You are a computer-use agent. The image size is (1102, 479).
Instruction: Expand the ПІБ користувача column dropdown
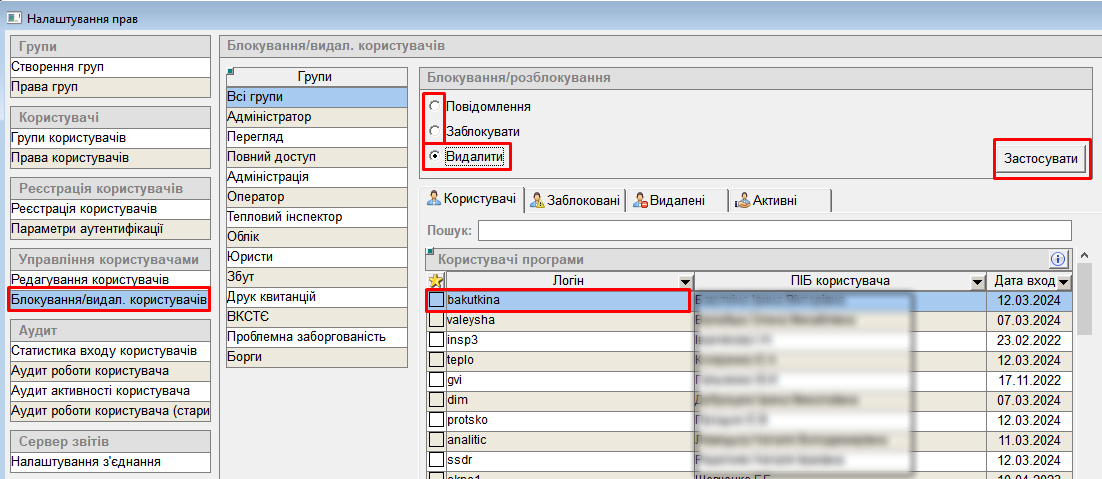click(976, 282)
